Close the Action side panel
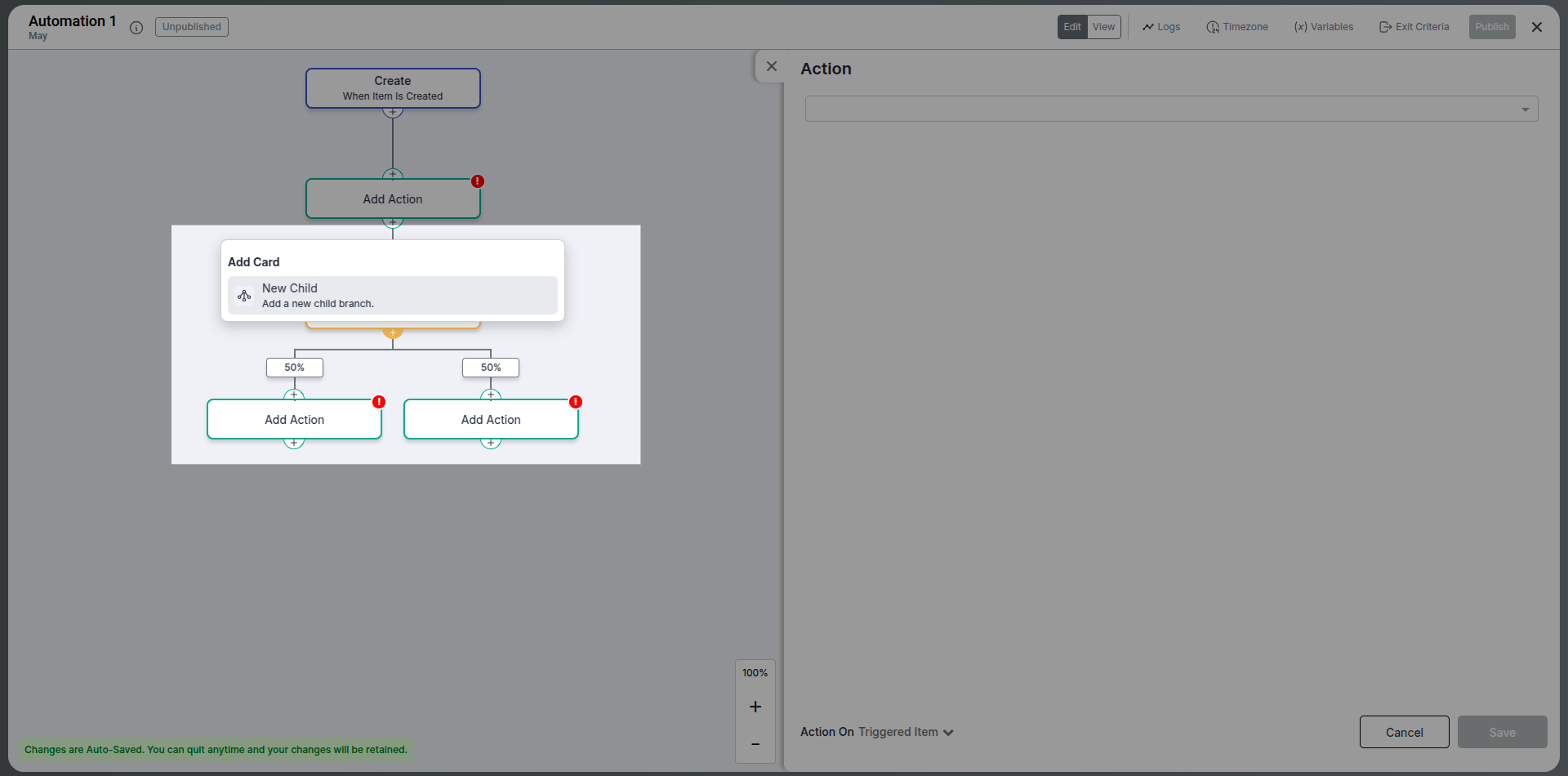This screenshot has width=1568, height=776. tap(772, 66)
